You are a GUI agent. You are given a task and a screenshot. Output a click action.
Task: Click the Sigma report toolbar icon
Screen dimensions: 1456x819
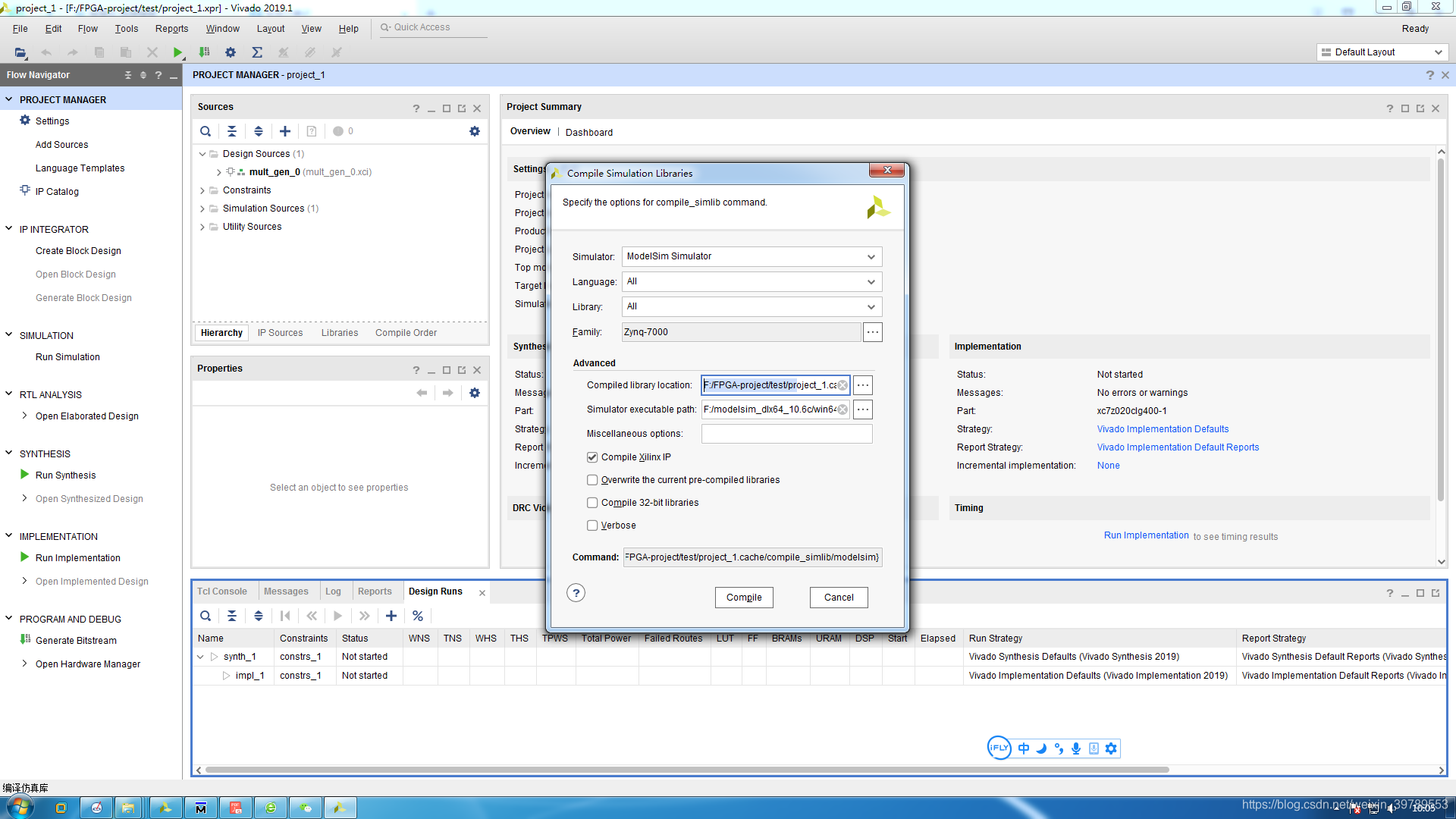click(x=257, y=52)
